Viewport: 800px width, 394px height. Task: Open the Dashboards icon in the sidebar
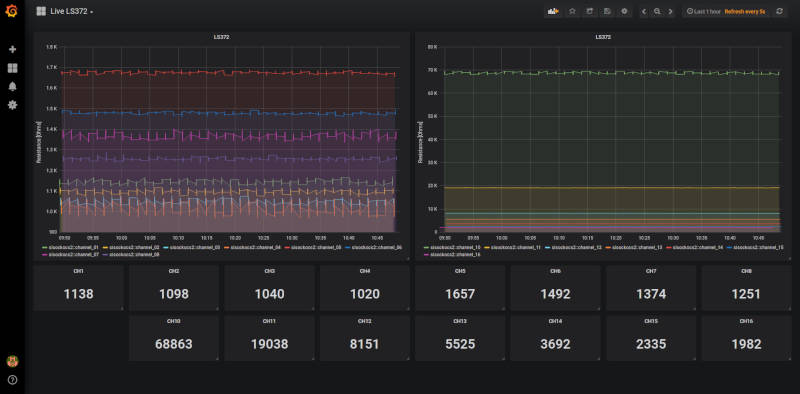(x=13, y=68)
